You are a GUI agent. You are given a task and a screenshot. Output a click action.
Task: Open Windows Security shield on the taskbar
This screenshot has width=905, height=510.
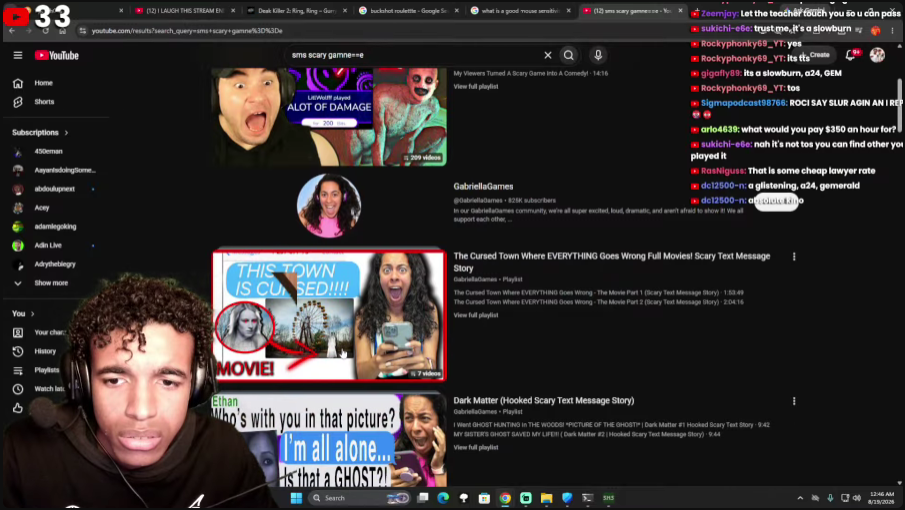pos(567,498)
